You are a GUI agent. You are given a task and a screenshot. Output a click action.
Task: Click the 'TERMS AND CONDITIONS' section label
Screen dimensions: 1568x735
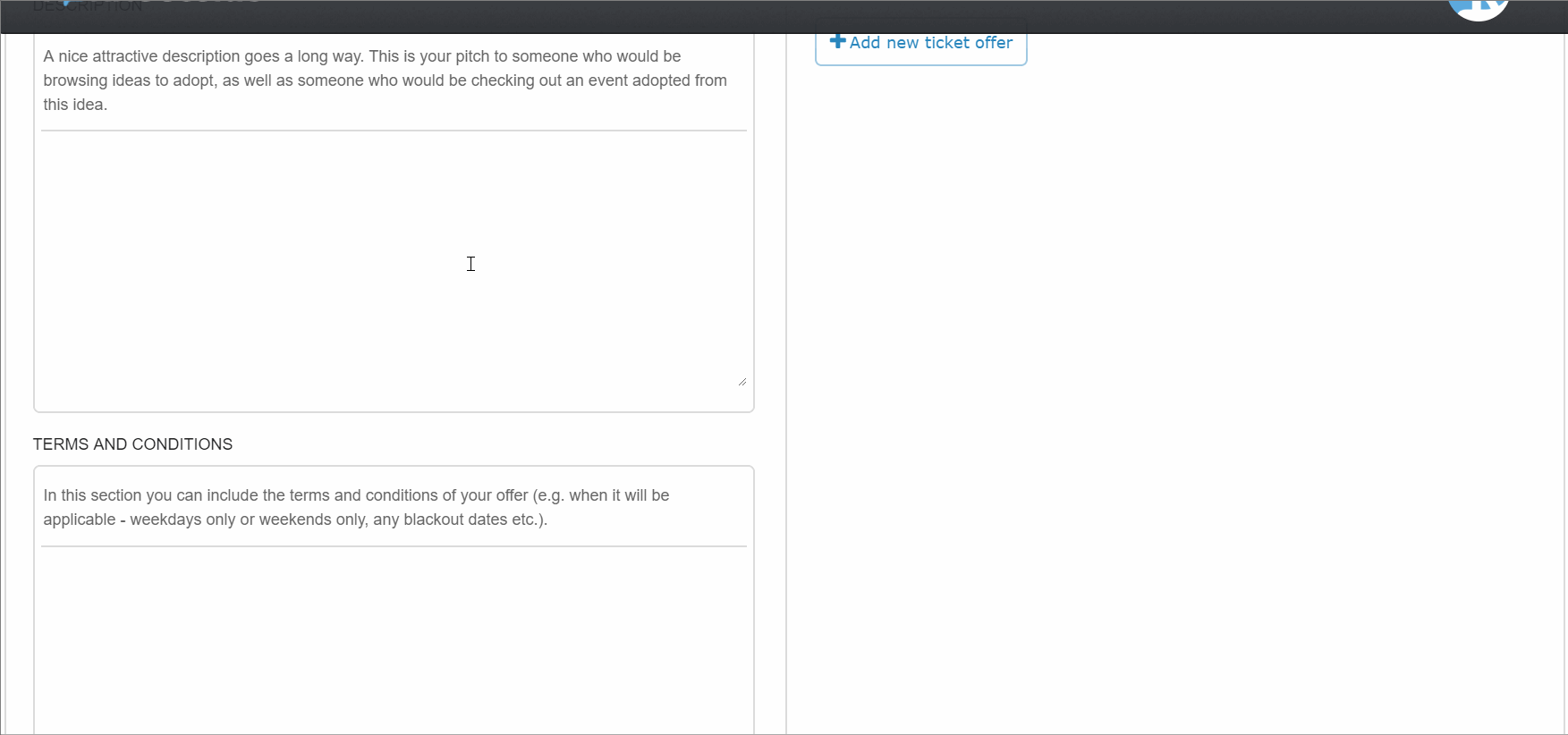132,444
